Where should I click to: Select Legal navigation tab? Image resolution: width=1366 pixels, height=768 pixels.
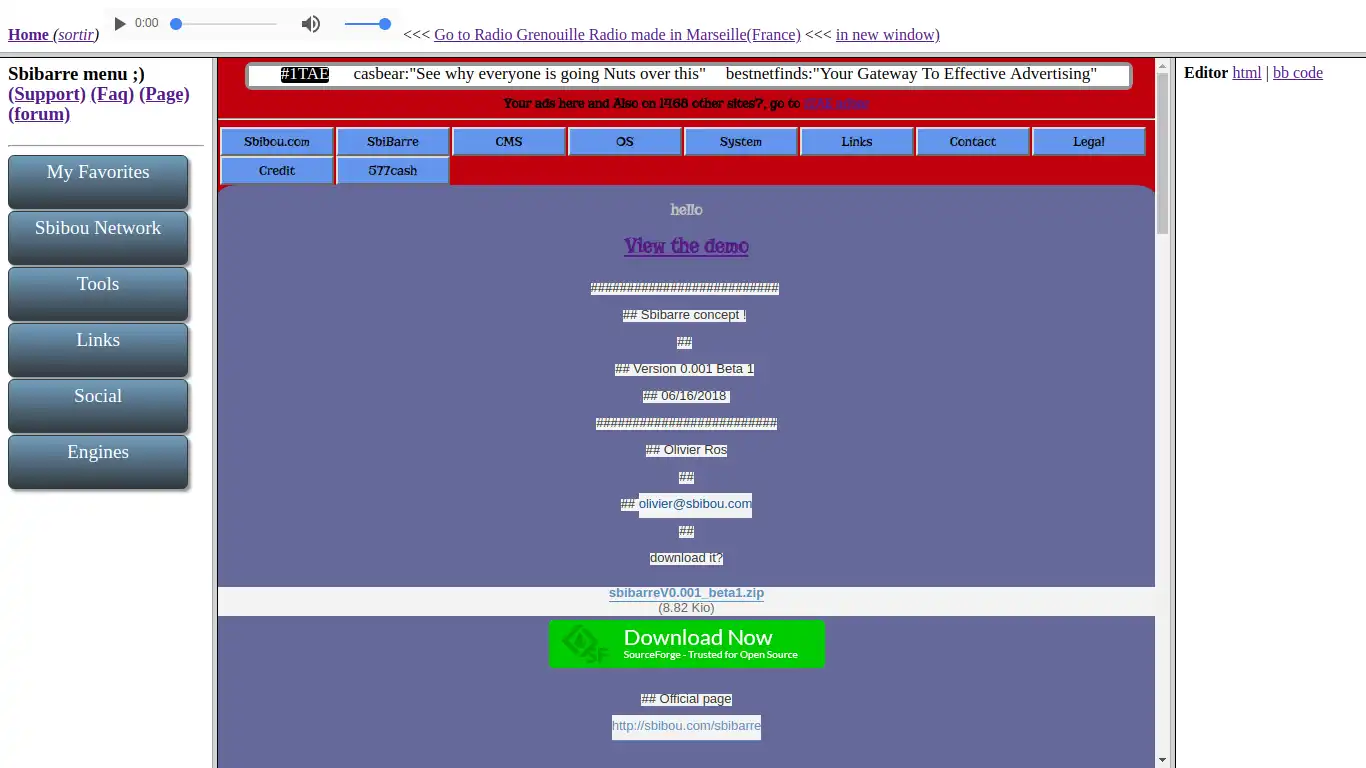coord(1089,142)
